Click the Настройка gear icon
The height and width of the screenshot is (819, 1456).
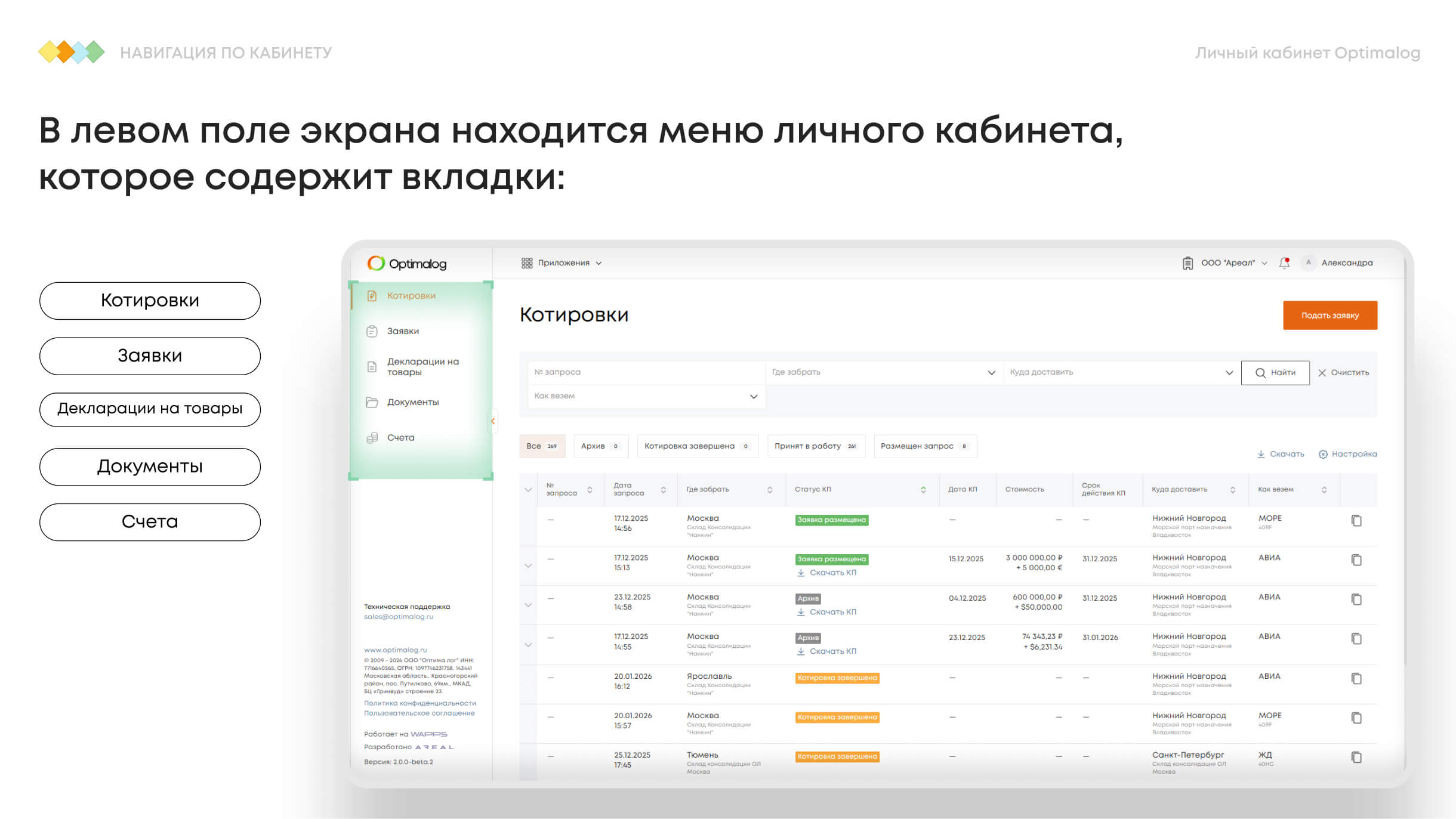click(1322, 455)
